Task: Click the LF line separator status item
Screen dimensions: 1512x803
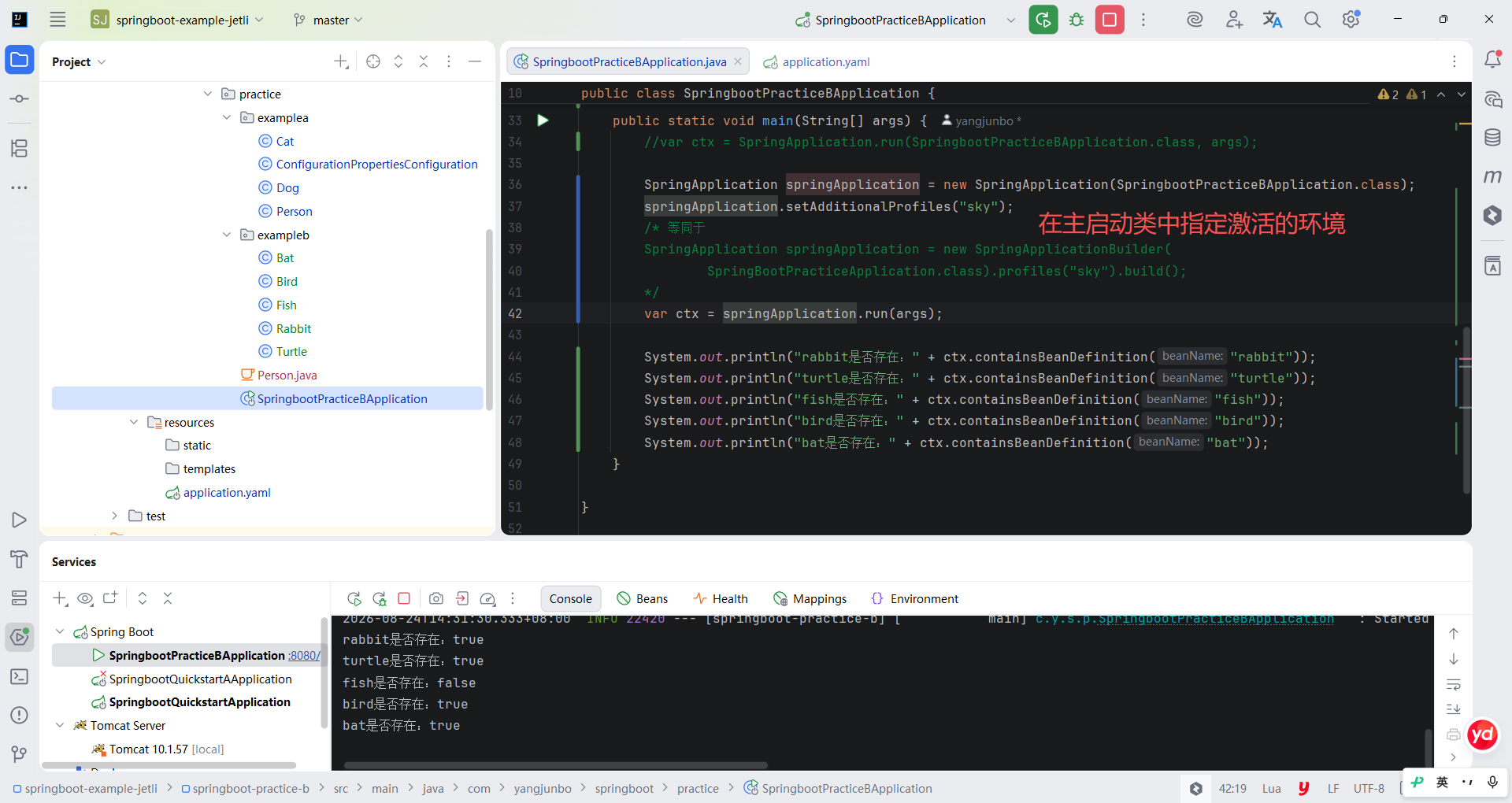Action: (x=1333, y=788)
